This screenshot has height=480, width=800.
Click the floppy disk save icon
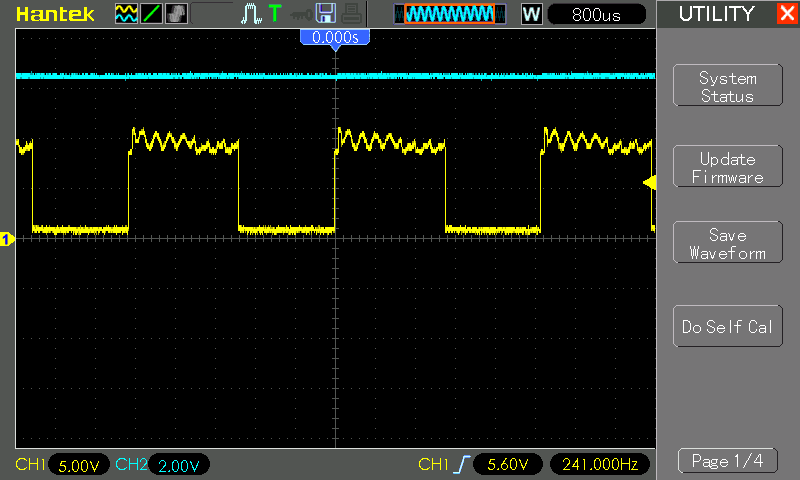pyautogui.click(x=325, y=13)
